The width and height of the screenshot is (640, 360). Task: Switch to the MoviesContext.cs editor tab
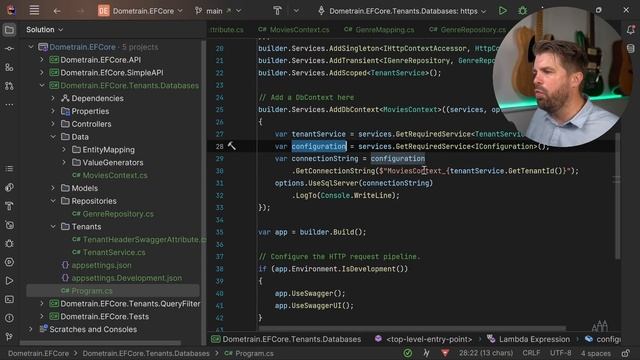click(294, 29)
